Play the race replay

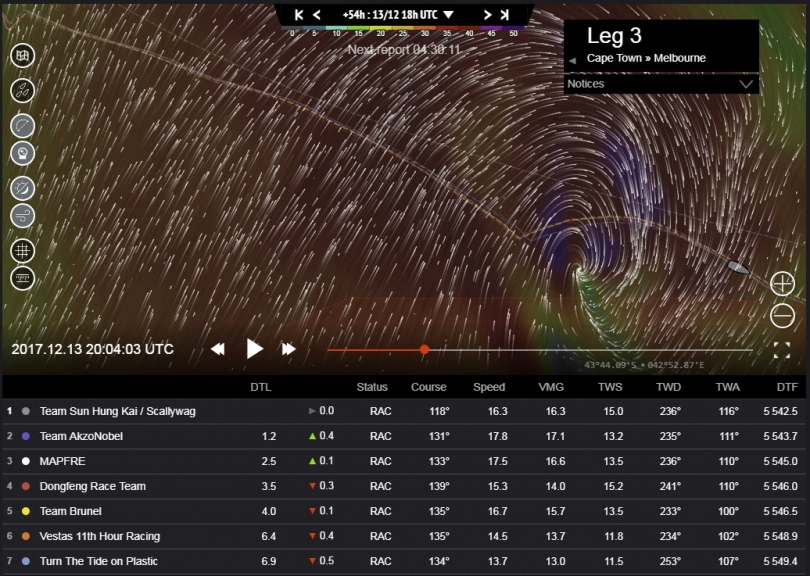point(254,349)
